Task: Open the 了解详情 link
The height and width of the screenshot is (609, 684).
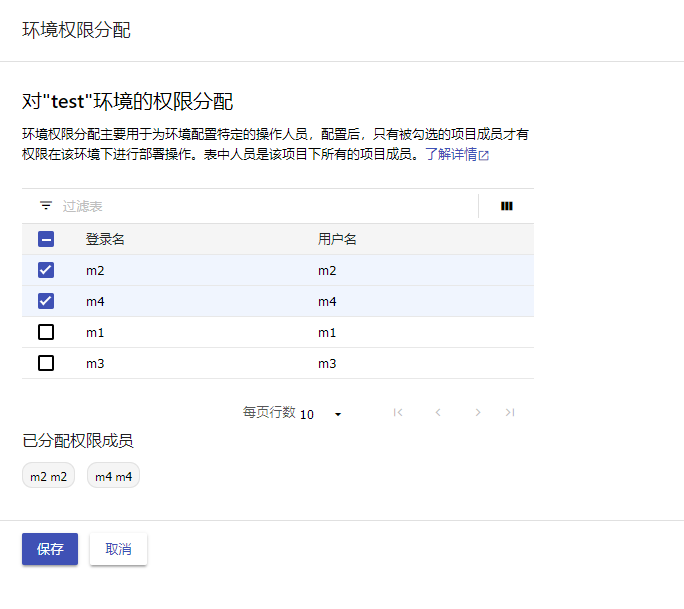Action: pos(450,155)
